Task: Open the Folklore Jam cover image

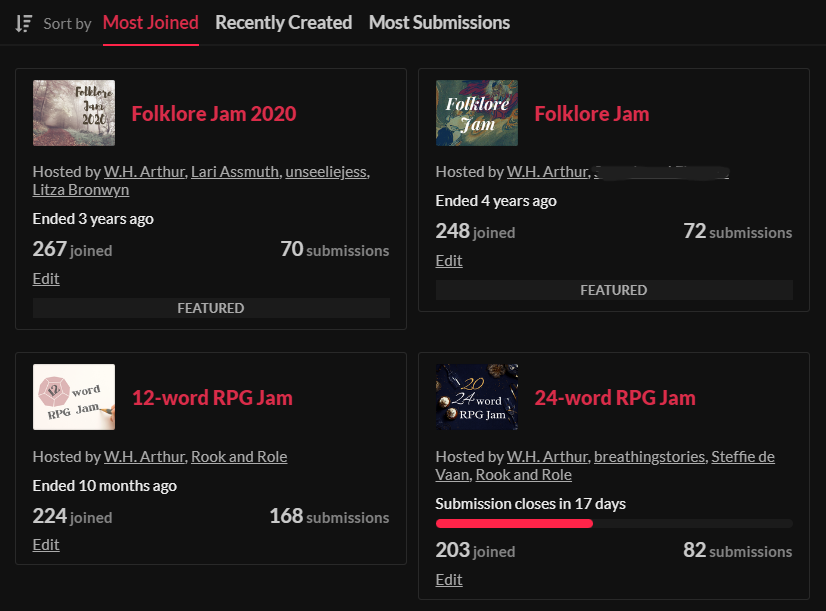Action: (477, 113)
